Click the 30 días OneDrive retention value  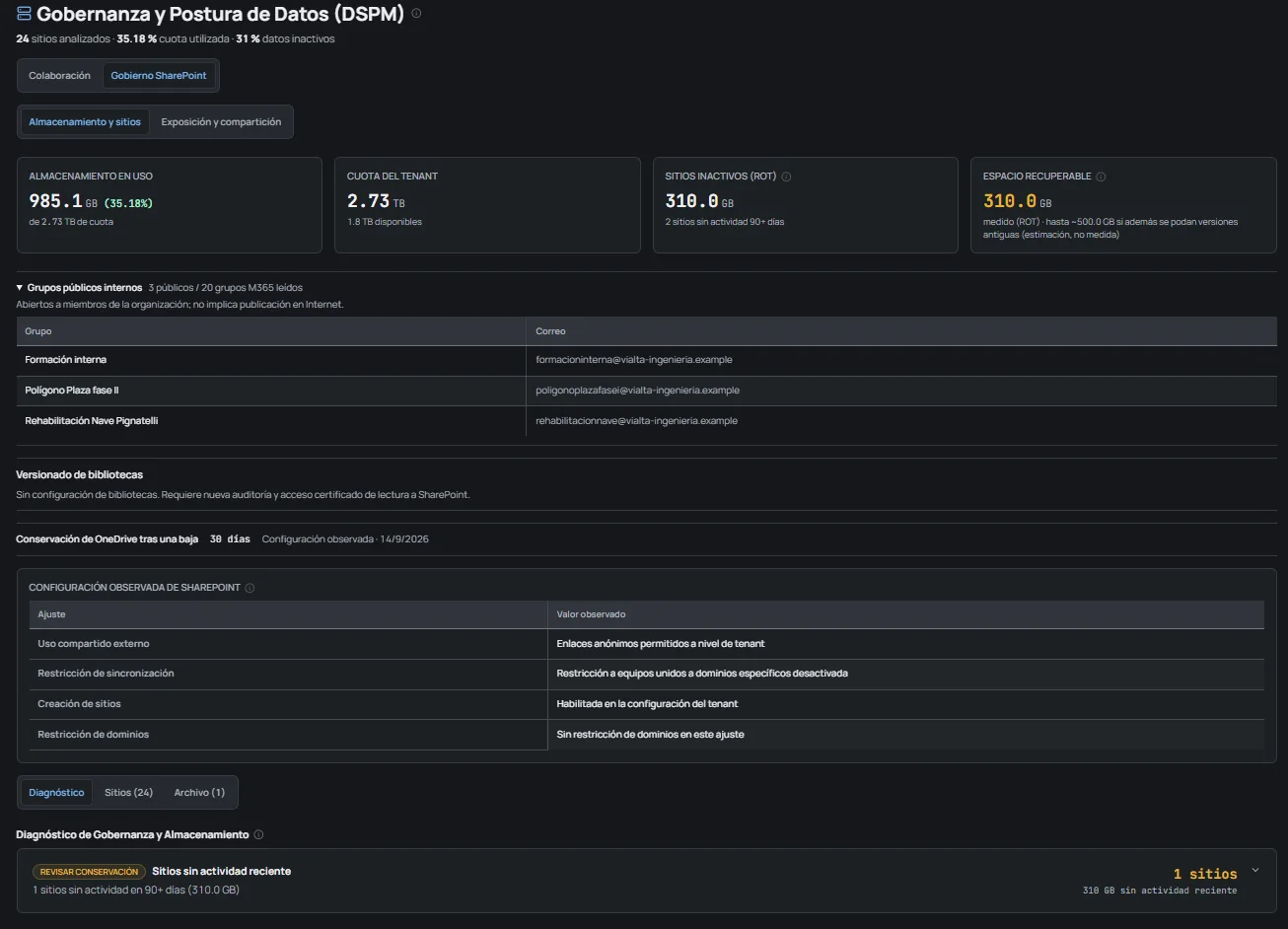coord(230,539)
